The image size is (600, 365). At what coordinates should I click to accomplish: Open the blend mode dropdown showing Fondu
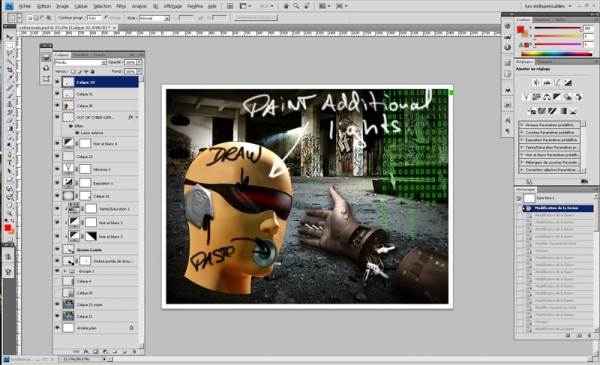point(80,62)
